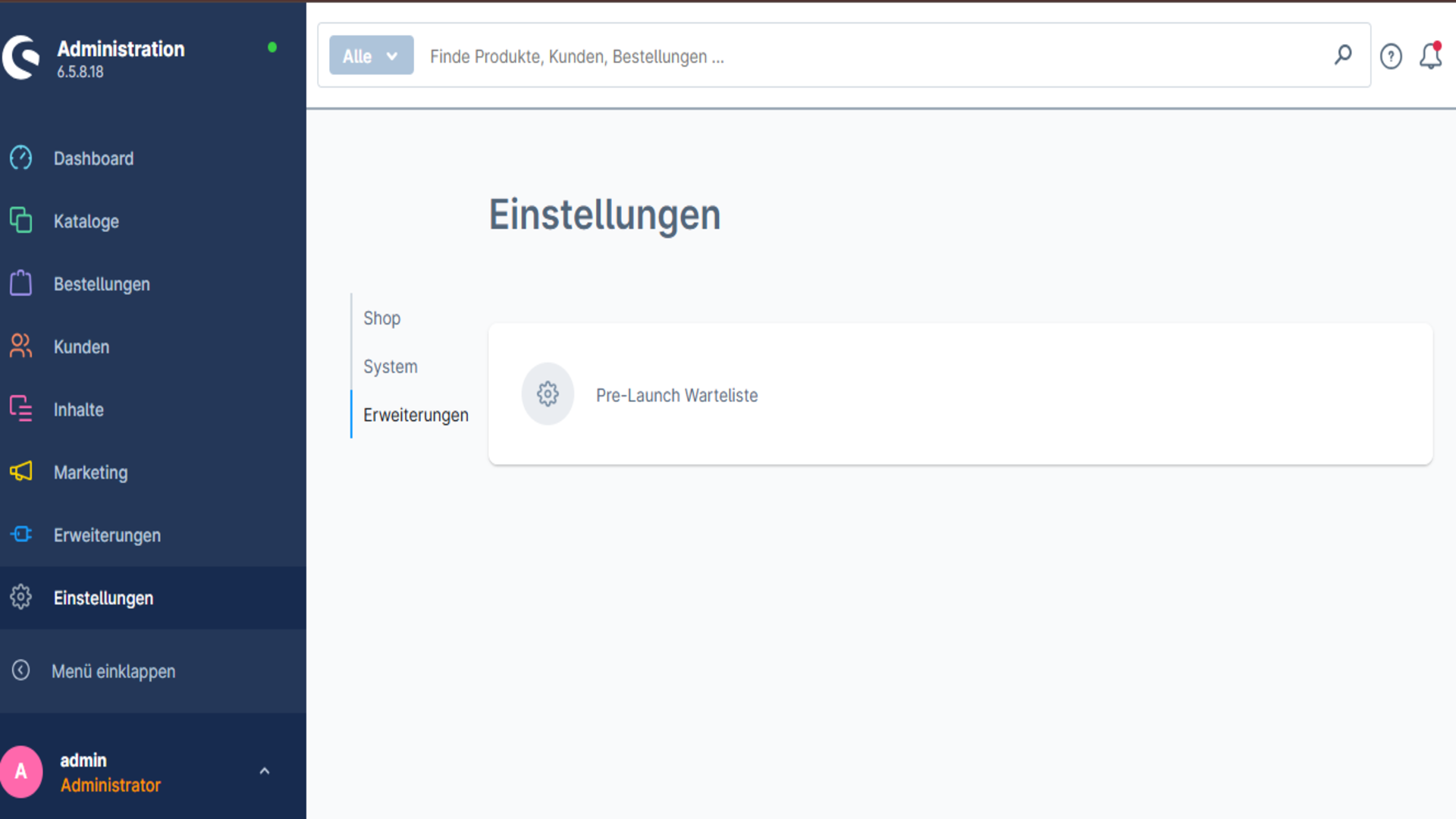This screenshot has height=819, width=1456.
Task: Click the Einstellungen gear icon in sidebar
Action: (x=20, y=598)
